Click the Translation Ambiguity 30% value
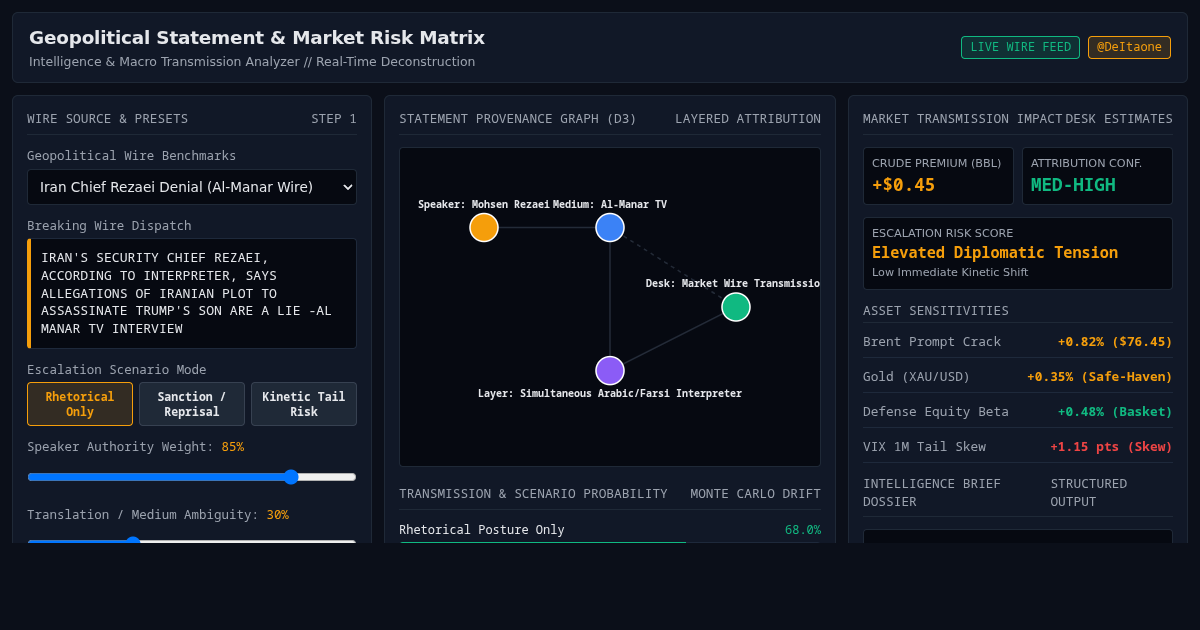Viewport: 1200px width, 630px height. [277, 515]
